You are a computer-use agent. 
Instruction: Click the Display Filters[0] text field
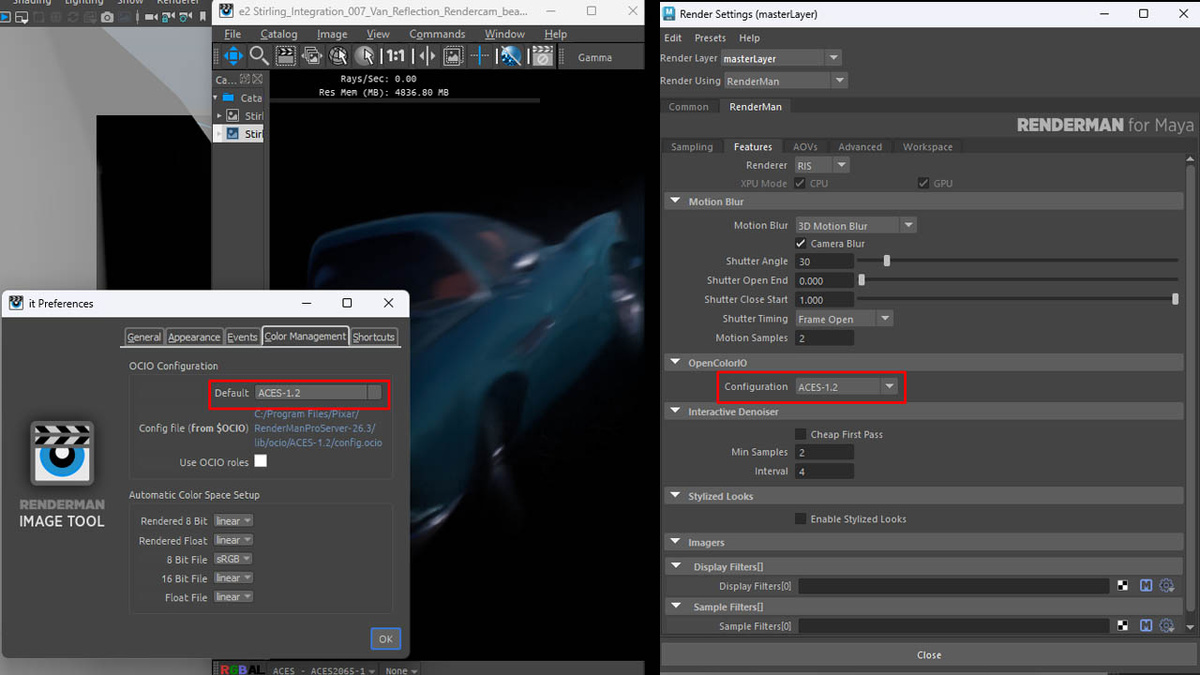click(953, 586)
